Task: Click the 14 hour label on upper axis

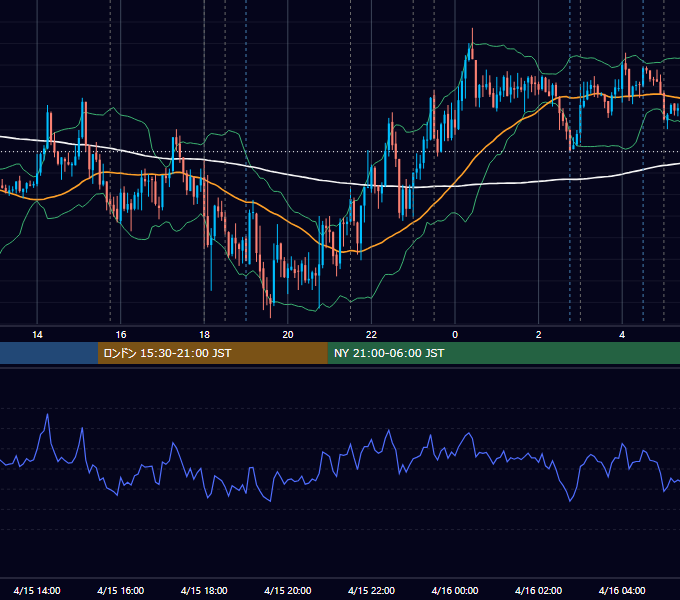Action: [37, 335]
